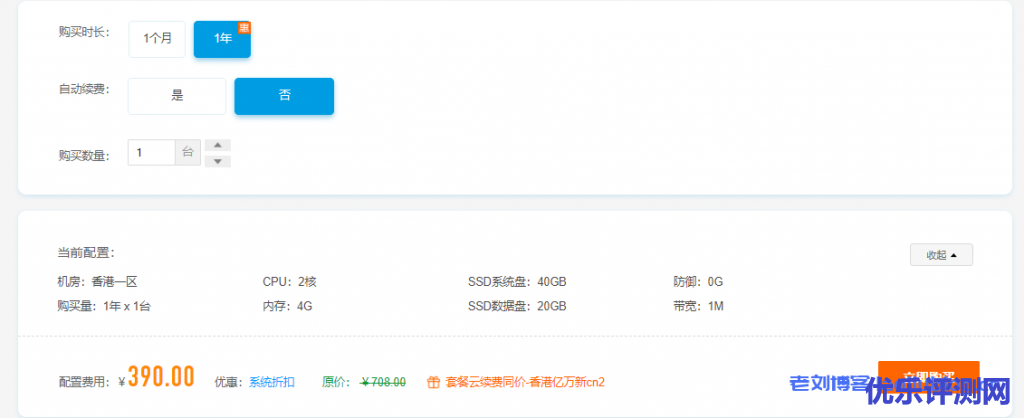Enable auto-renewal with the 是 option
Viewport: 1024px width, 418px height.
177,96
